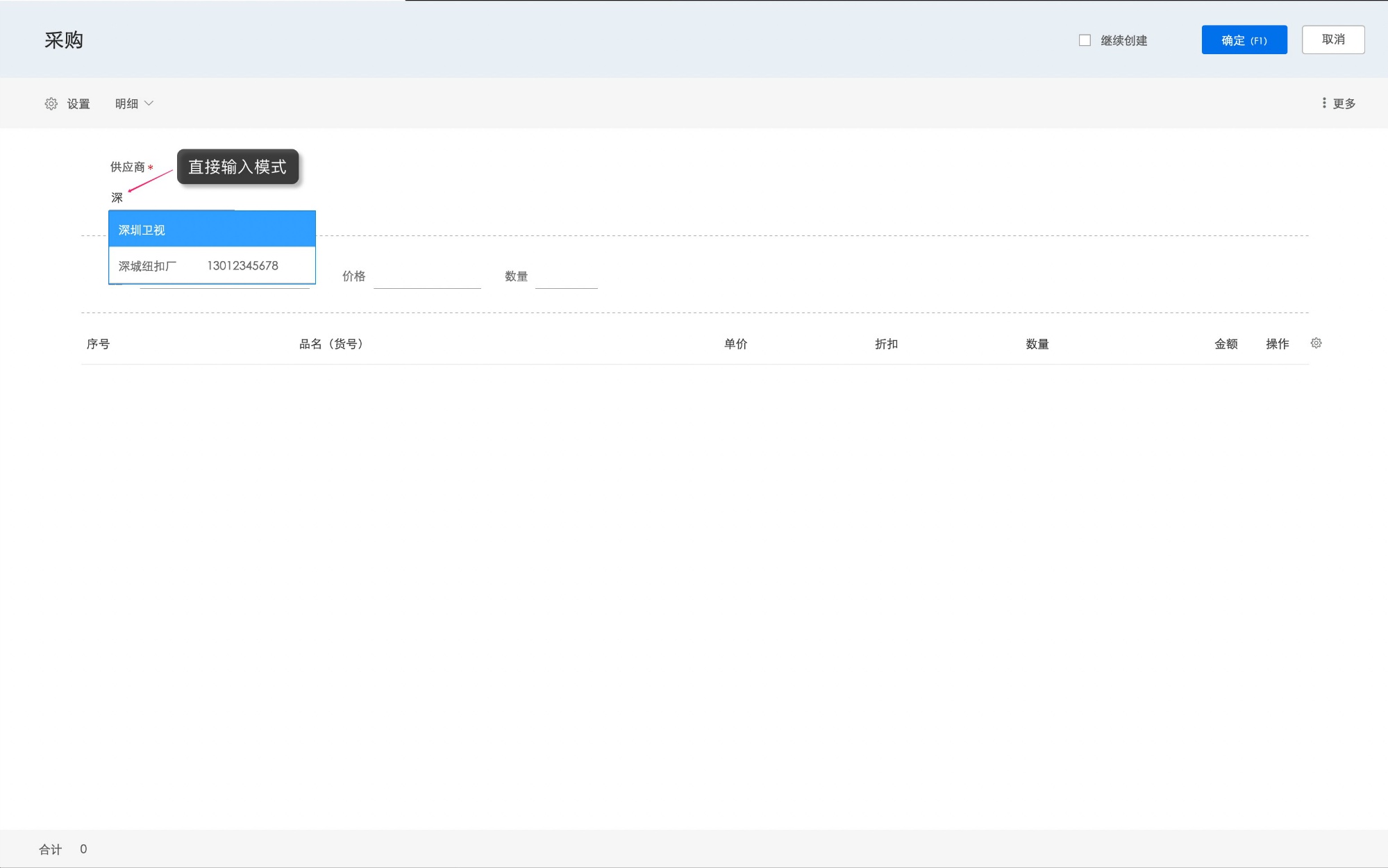Image resolution: width=1388 pixels, height=868 pixels.
Task: Click the three-dot 更多 icon
Action: (x=1324, y=103)
